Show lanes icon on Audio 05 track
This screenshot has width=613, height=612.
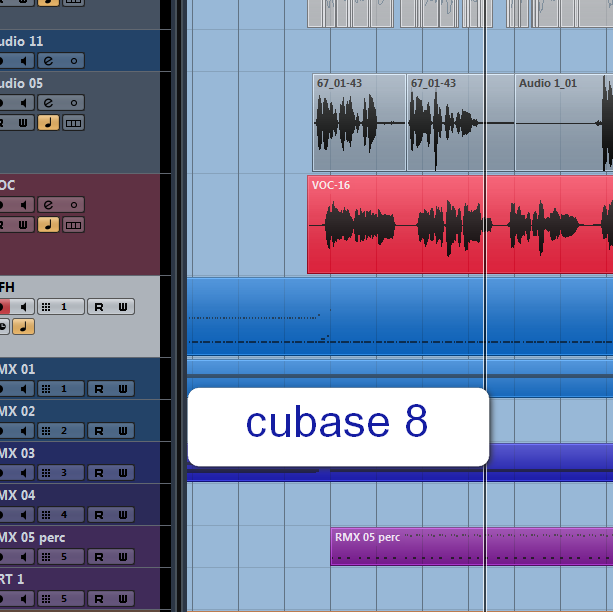(x=73, y=123)
